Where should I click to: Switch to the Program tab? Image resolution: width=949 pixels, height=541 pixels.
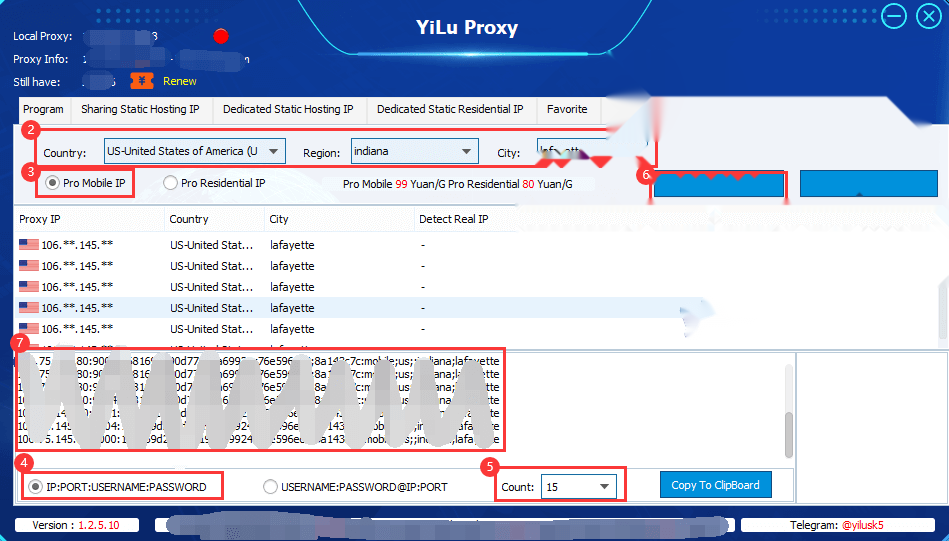[43, 110]
